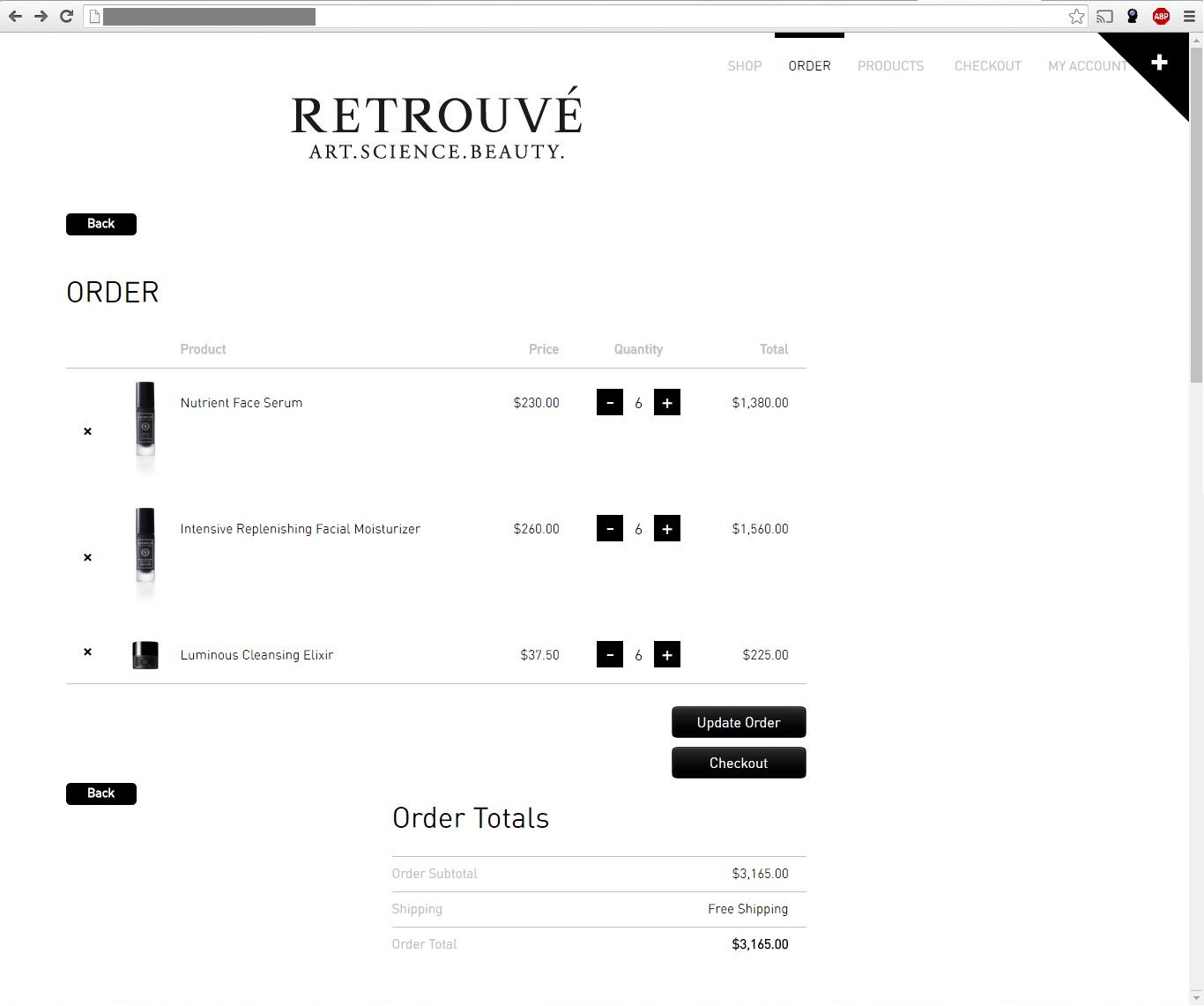Decrease Nutrient Face Serum quantity

(x=610, y=402)
